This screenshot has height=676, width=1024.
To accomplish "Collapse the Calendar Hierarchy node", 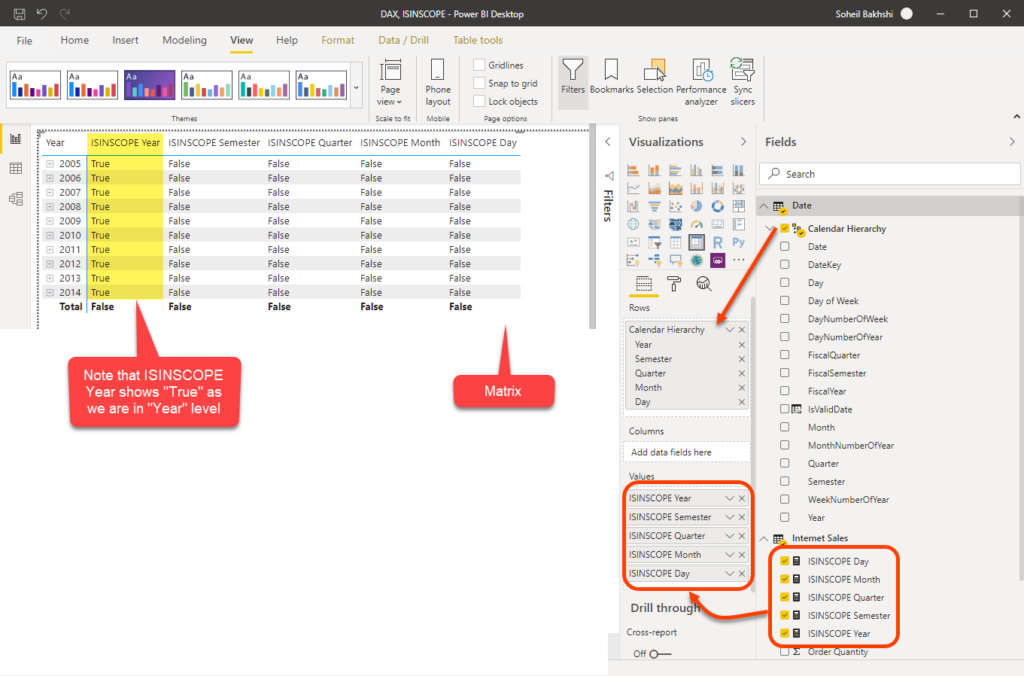I will pos(771,229).
